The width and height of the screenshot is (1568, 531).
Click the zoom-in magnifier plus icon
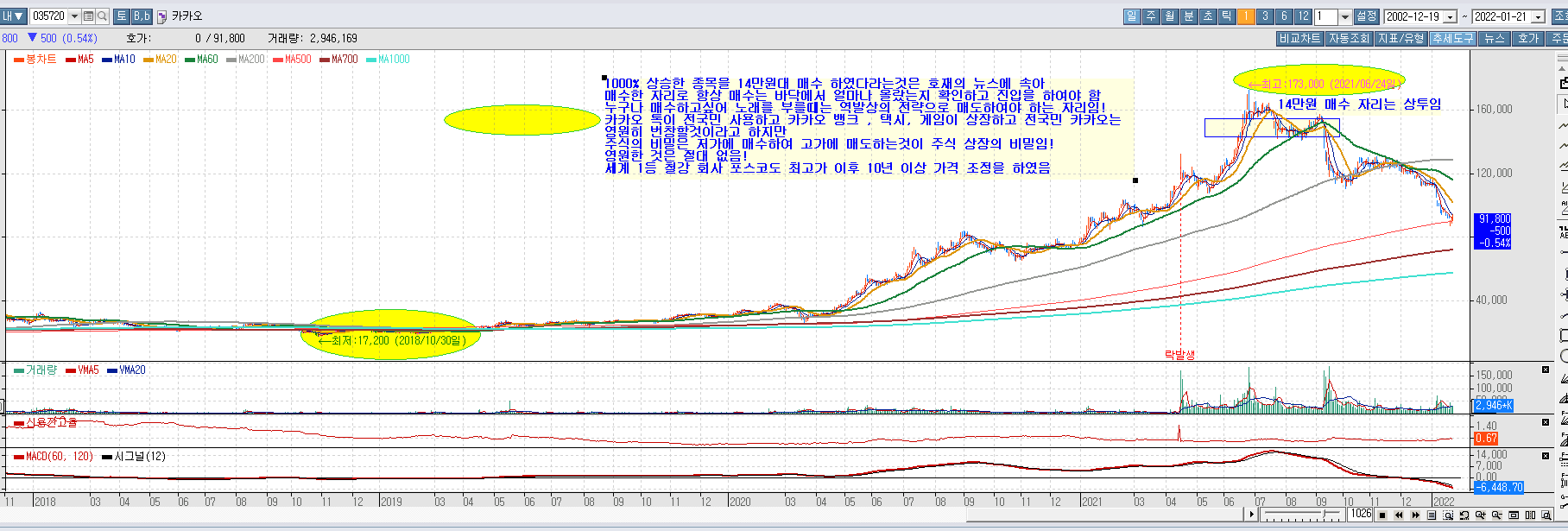point(1481,515)
